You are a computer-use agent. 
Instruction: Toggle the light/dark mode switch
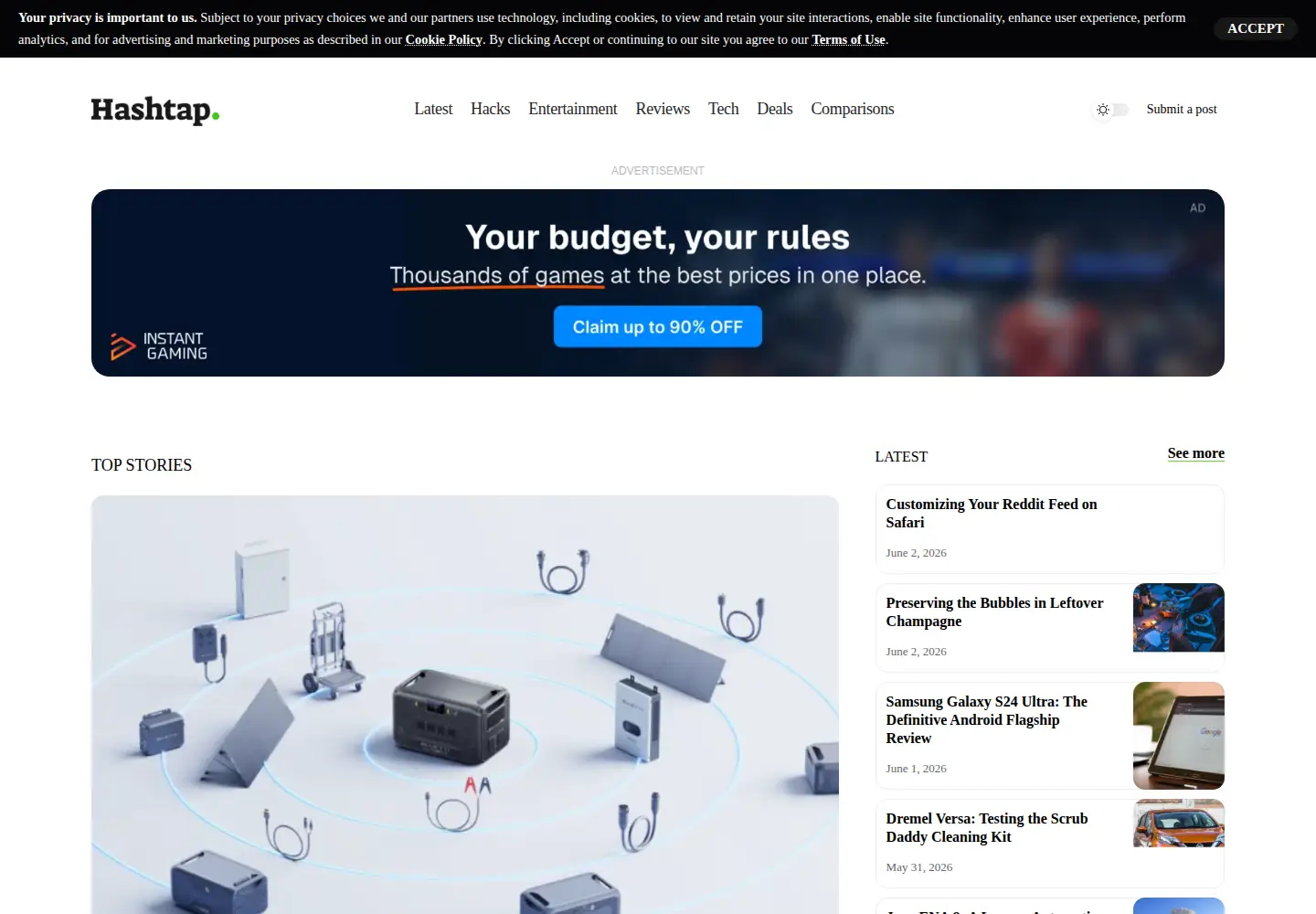point(1112,110)
